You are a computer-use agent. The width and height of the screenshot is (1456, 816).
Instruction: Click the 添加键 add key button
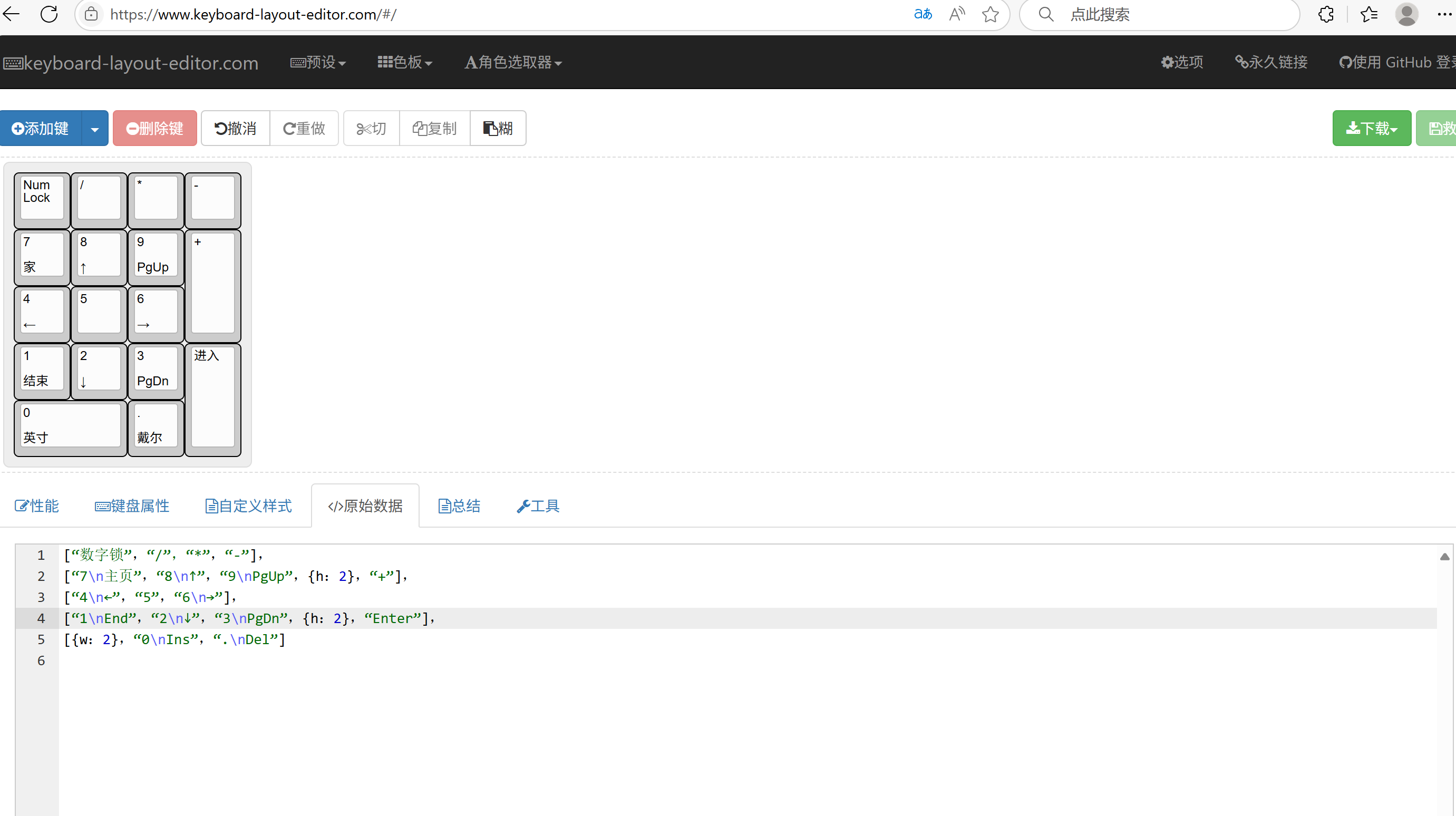pyautogui.click(x=41, y=128)
